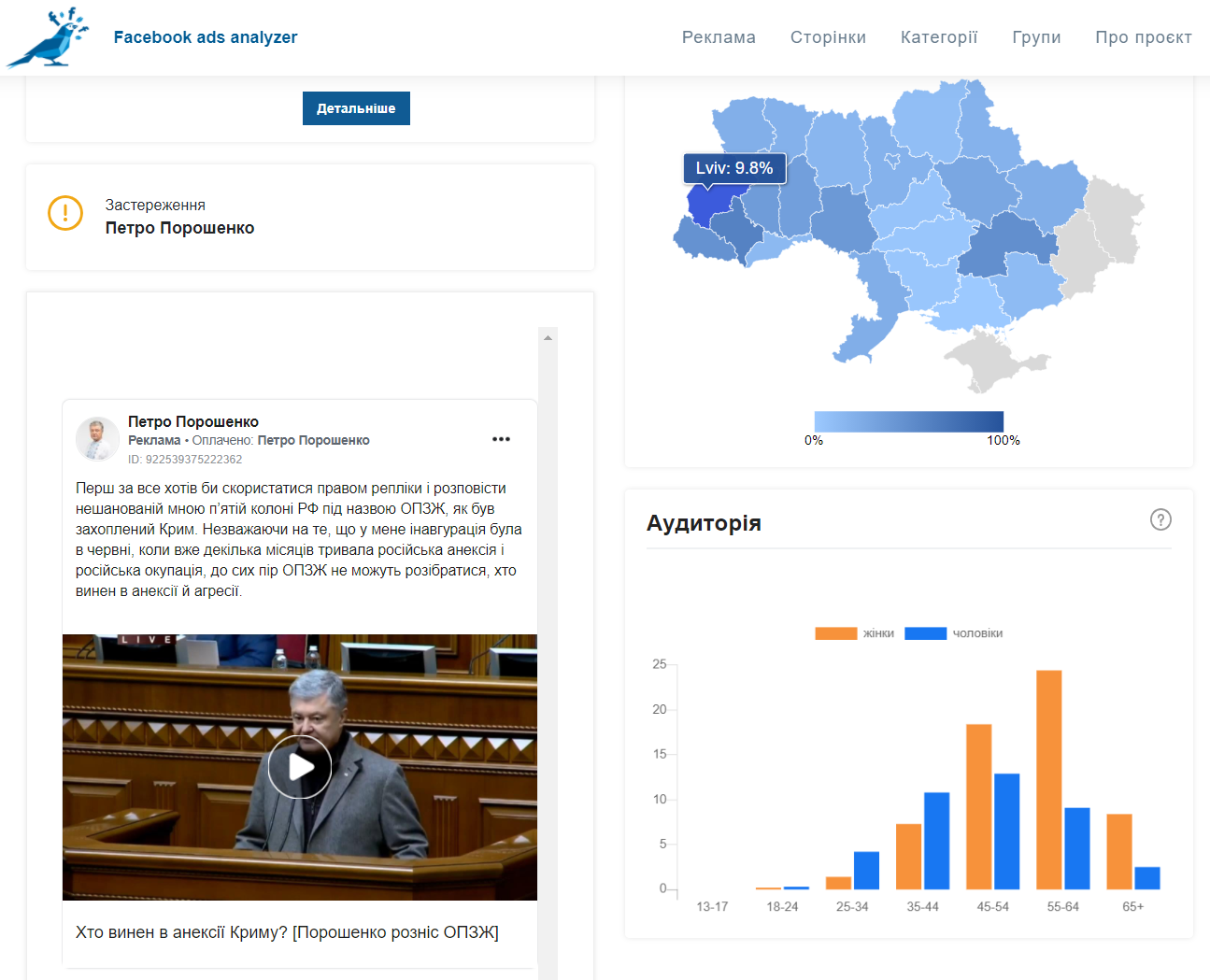1210x980 pixels.
Task: Click the orange 55-64 women bar
Action: click(x=1049, y=779)
